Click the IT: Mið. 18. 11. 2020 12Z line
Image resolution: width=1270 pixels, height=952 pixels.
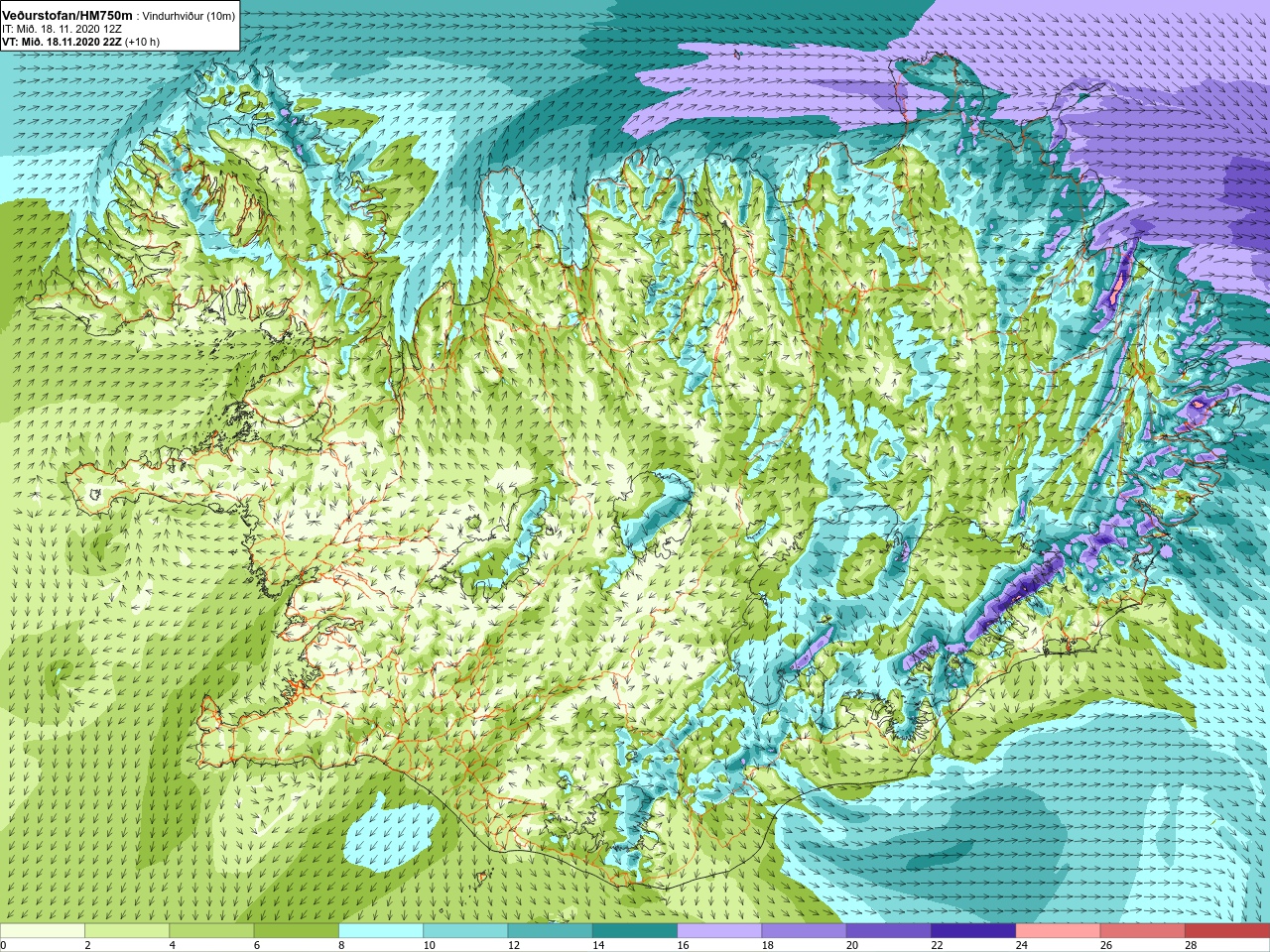point(62,29)
